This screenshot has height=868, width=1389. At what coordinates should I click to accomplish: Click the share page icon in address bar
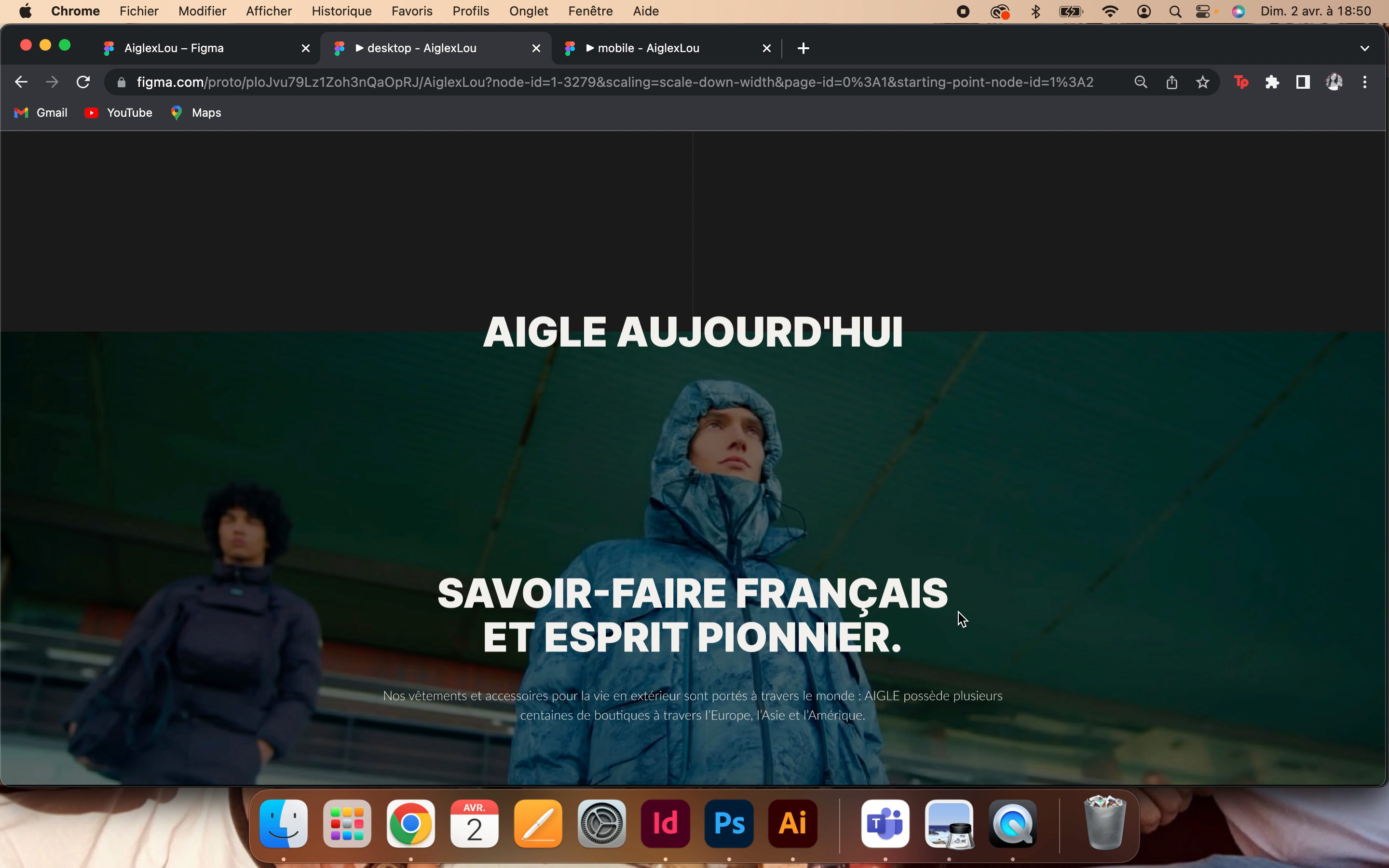click(x=1171, y=82)
